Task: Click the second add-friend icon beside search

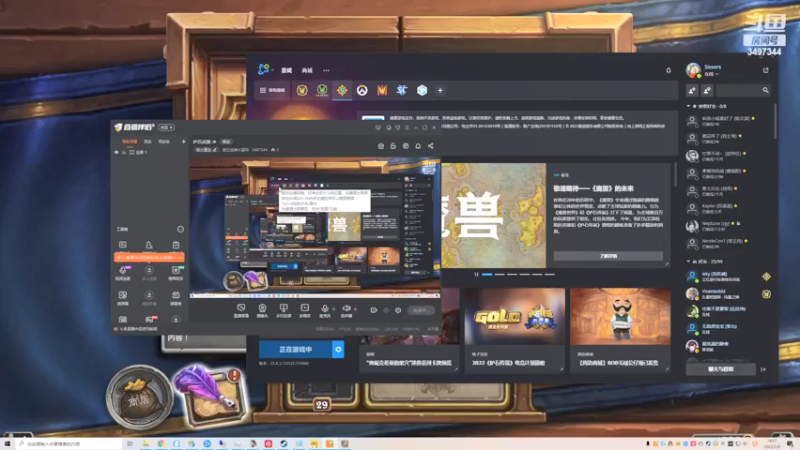Action: (707, 90)
